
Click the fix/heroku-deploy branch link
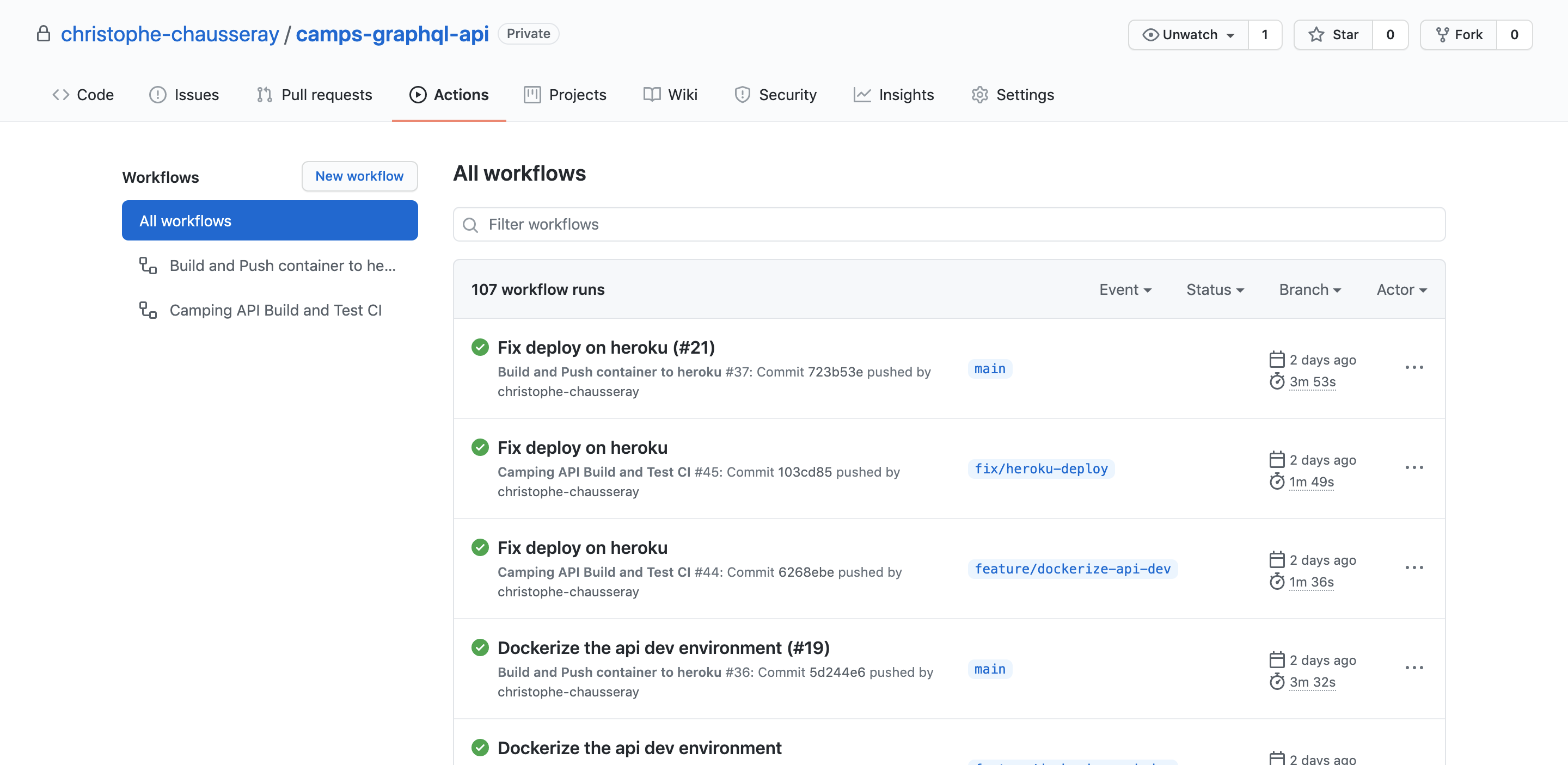pos(1042,468)
